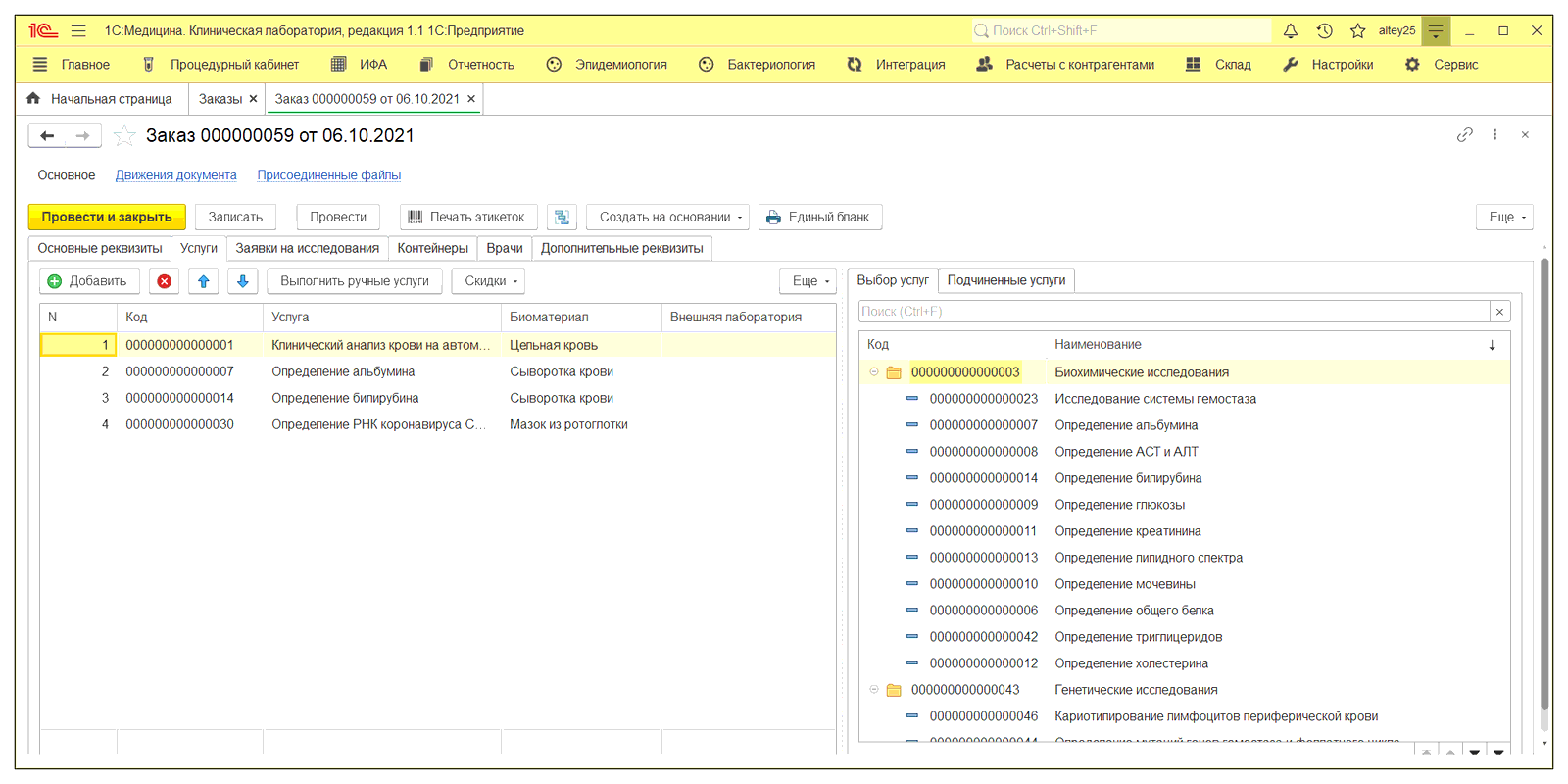Click folder icon of Биохимические исследования
This screenshot has width=1568, height=784.
point(894,372)
